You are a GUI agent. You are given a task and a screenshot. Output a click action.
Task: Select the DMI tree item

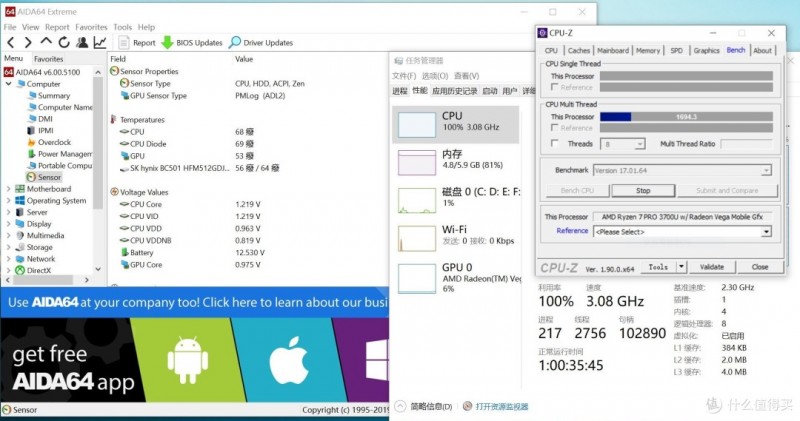tap(40, 119)
